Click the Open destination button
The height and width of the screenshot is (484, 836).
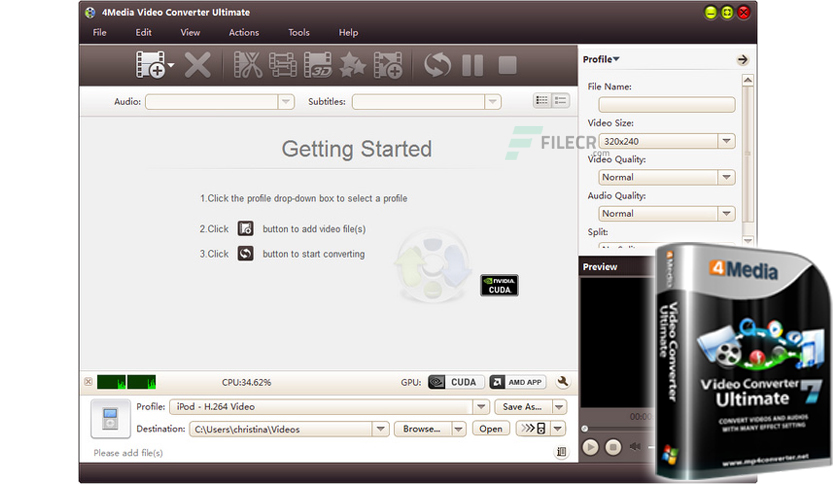[x=491, y=429]
